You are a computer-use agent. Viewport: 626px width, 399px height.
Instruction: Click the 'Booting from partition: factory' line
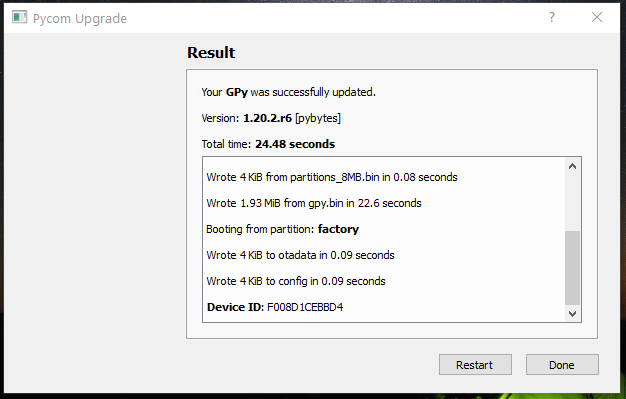pyautogui.click(x=282, y=229)
